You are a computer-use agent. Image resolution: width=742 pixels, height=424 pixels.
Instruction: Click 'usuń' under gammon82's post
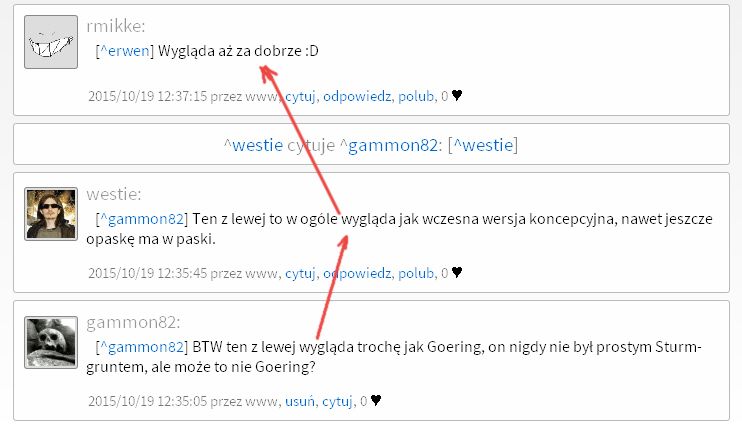tap(300, 401)
